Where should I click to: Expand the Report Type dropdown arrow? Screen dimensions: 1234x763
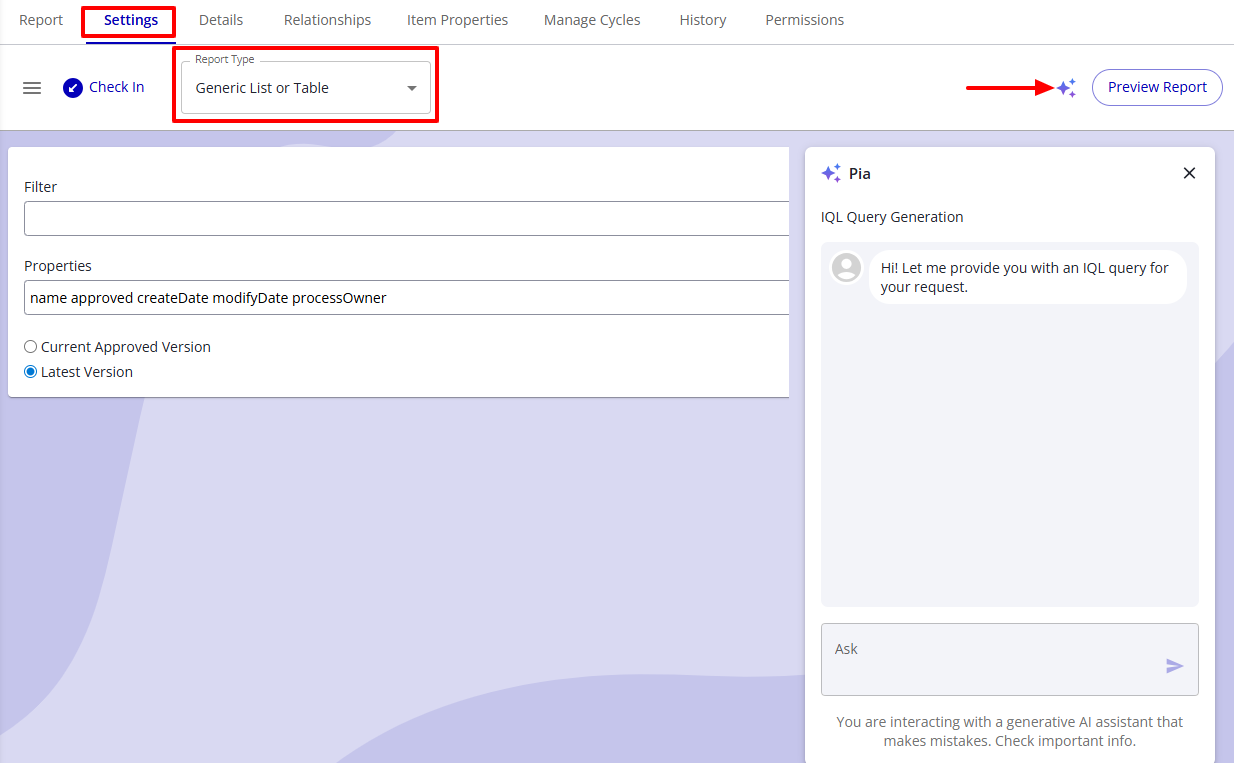[x=412, y=88]
